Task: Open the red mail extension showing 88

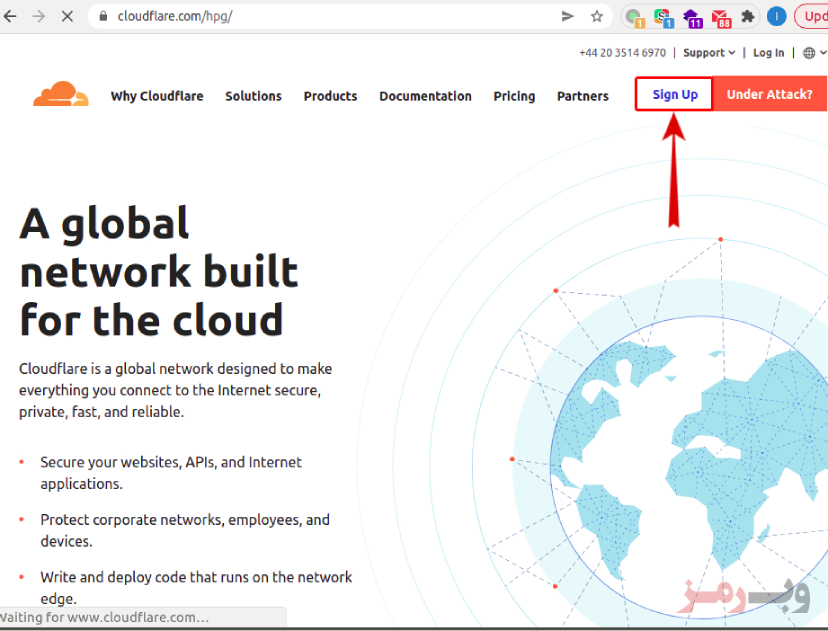Action: tap(721, 17)
